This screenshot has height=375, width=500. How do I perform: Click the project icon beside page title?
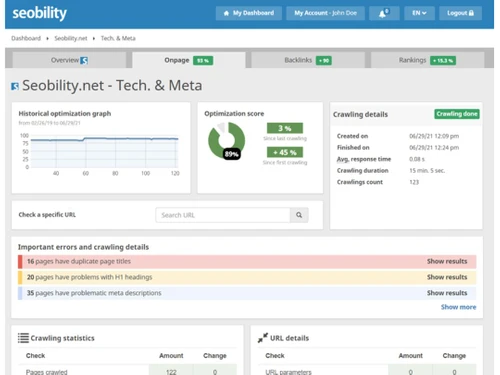[x=15, y=86]
